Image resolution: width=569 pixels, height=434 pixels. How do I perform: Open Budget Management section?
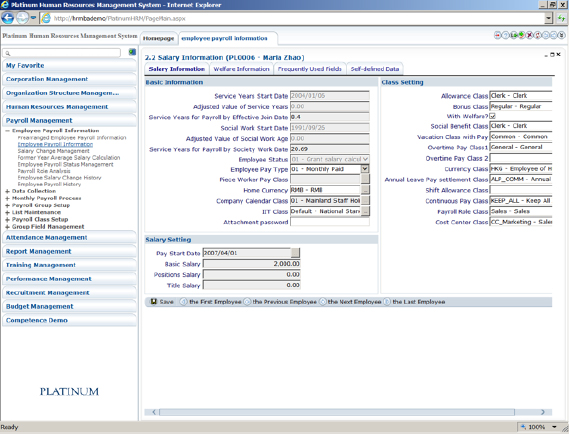click(x=69, y=306)
